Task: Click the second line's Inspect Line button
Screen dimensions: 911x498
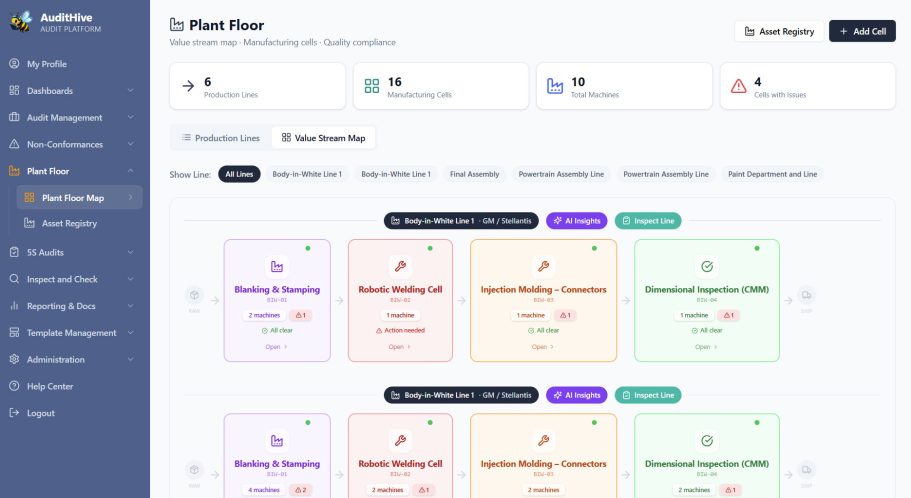Action: click(x=648, y=395)
